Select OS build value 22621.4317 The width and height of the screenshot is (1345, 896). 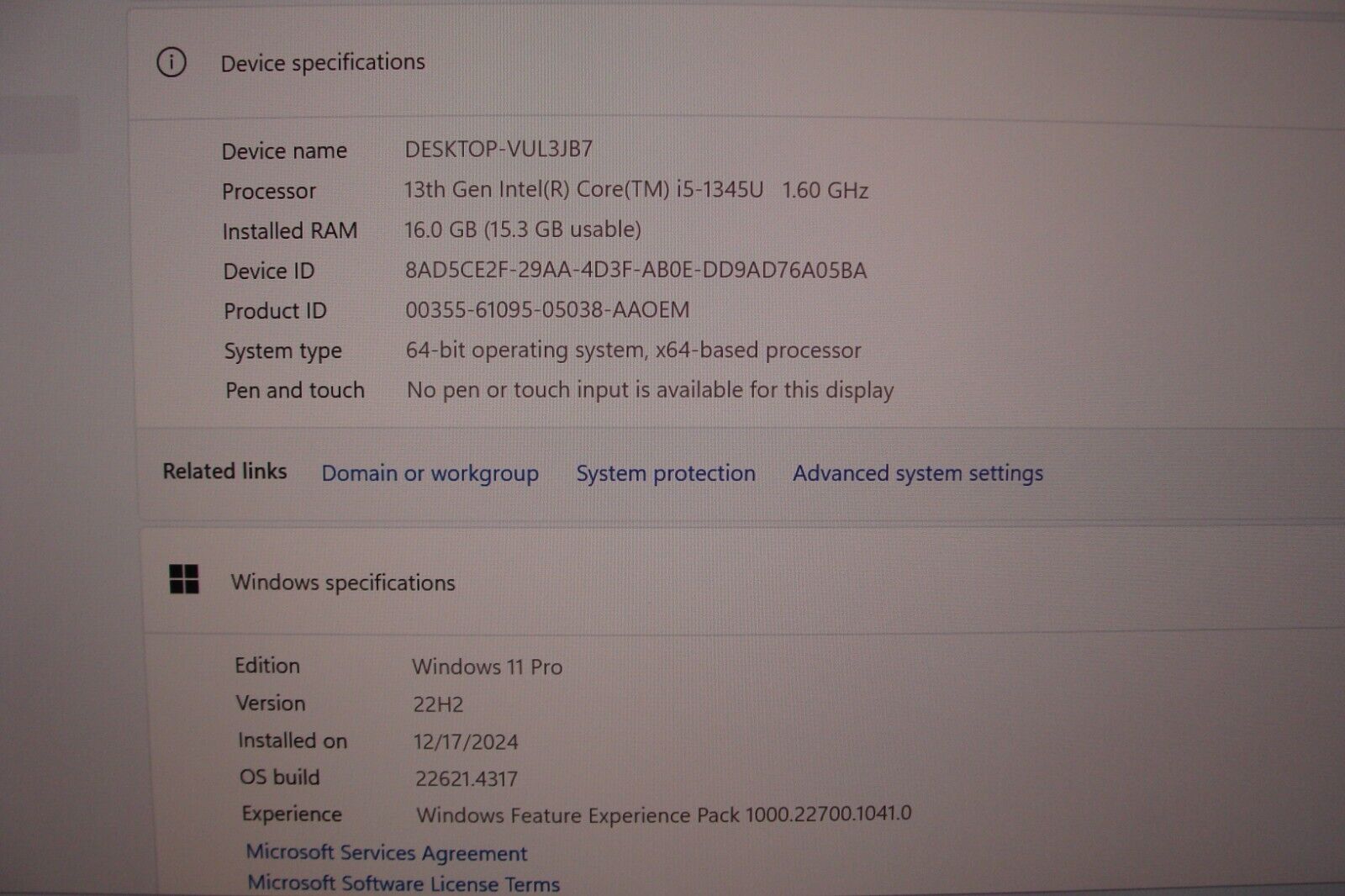coord(467,778)
